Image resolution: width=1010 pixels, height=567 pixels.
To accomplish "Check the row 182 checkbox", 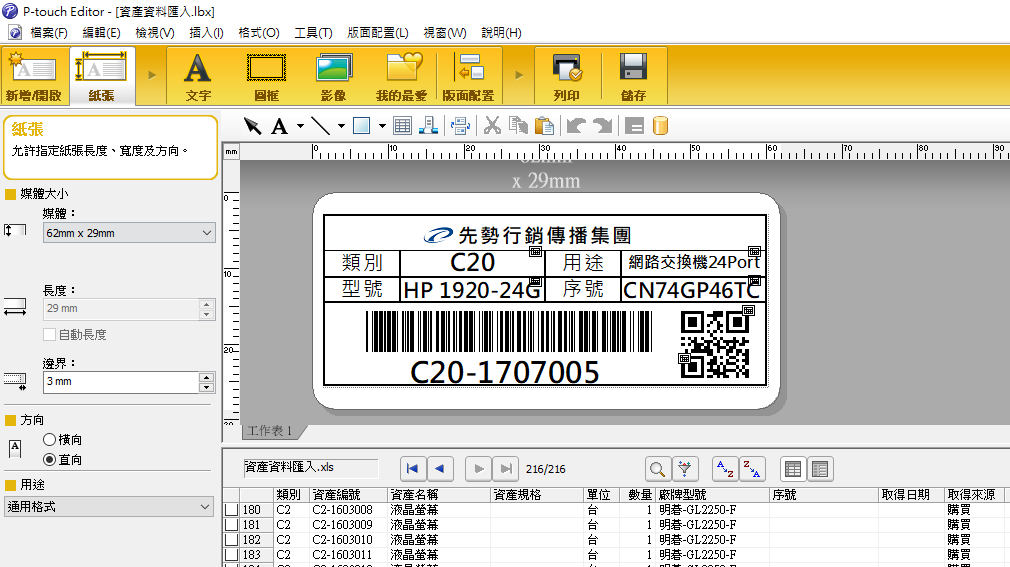I will [231, 540].
